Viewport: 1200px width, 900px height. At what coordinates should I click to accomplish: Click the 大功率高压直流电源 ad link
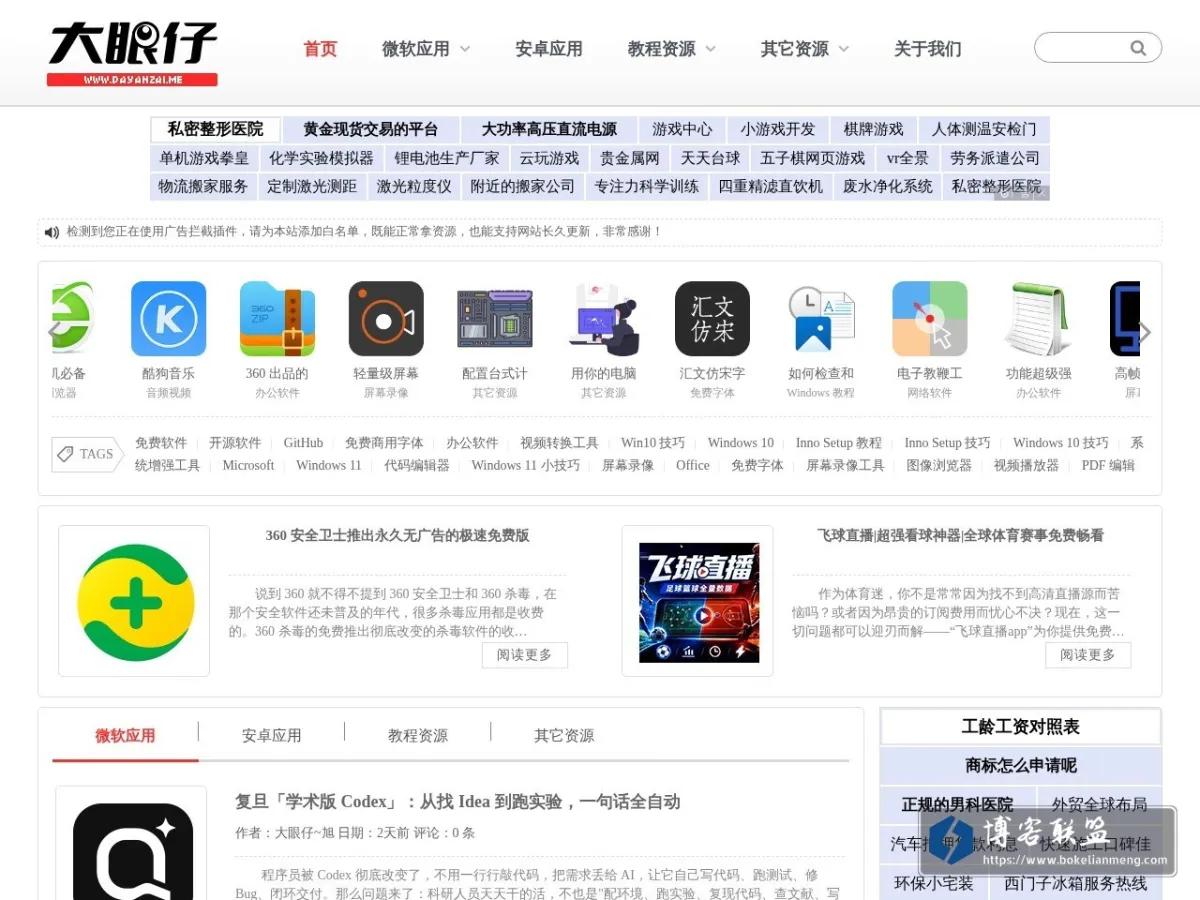click(x=549, y=130)
